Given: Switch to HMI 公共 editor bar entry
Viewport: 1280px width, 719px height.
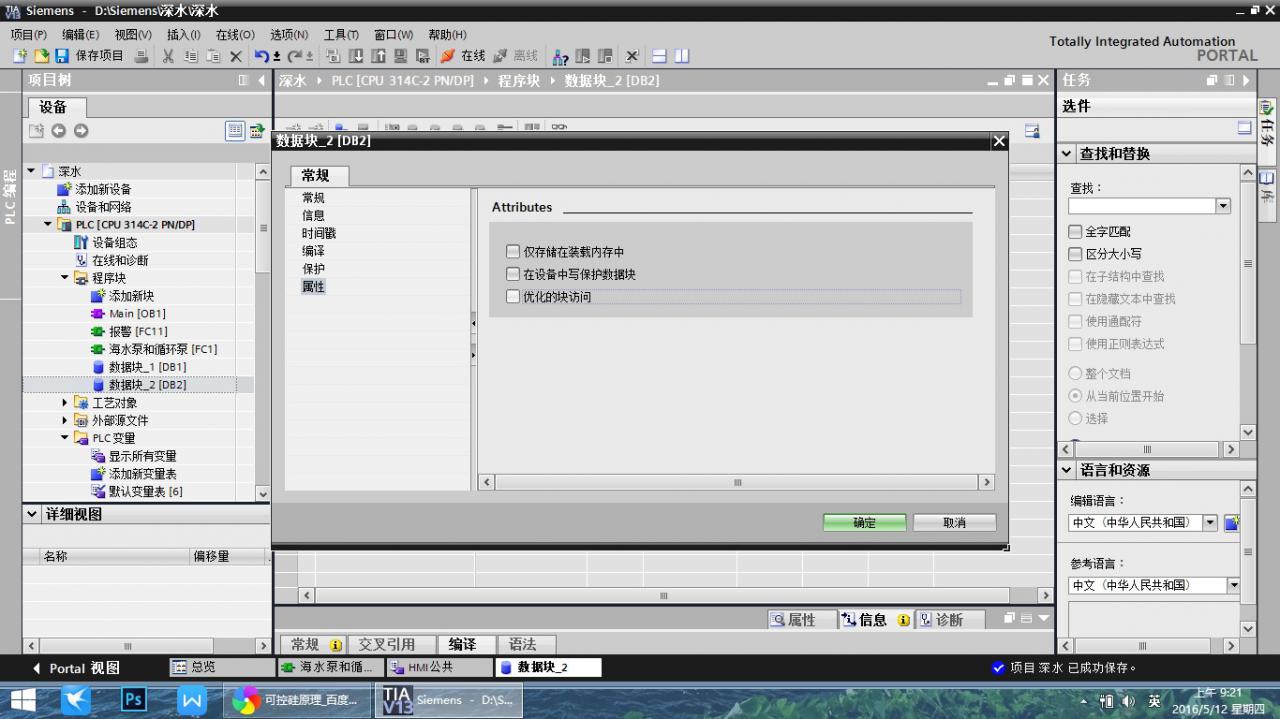Looking at the screenshot, I should point(438,667).
